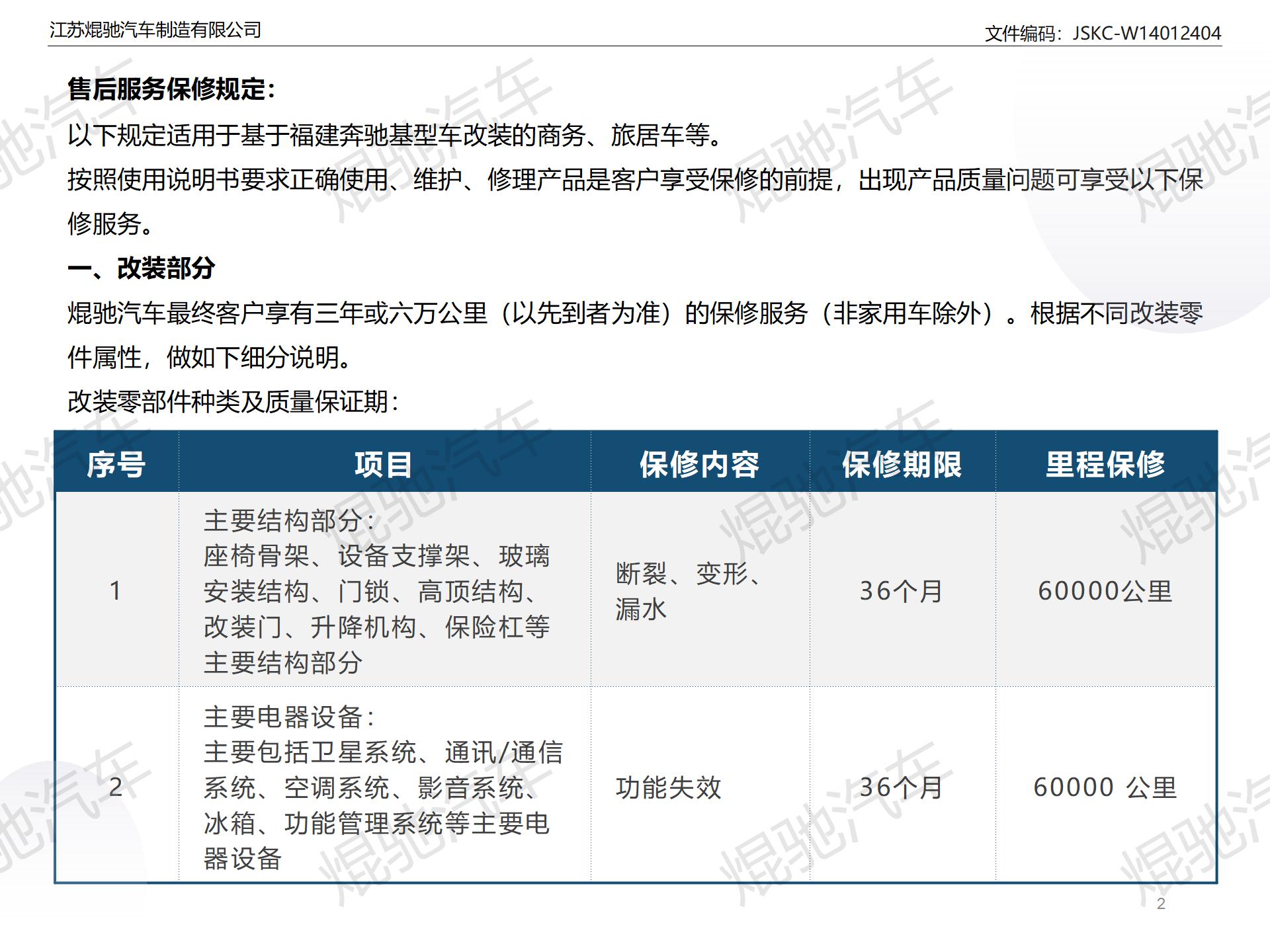This screenshot has height=952, width=1270.
Task: Click the heading 售后服务保修规定
Action: [x=171, y=89]
